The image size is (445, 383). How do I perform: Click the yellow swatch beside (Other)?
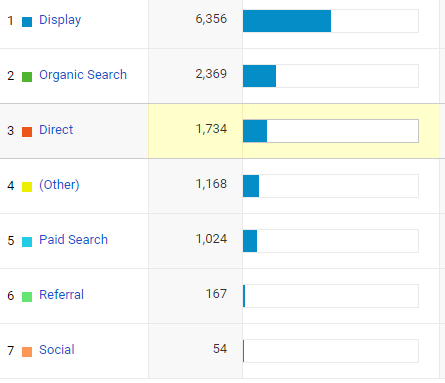(x=27, y=187)
